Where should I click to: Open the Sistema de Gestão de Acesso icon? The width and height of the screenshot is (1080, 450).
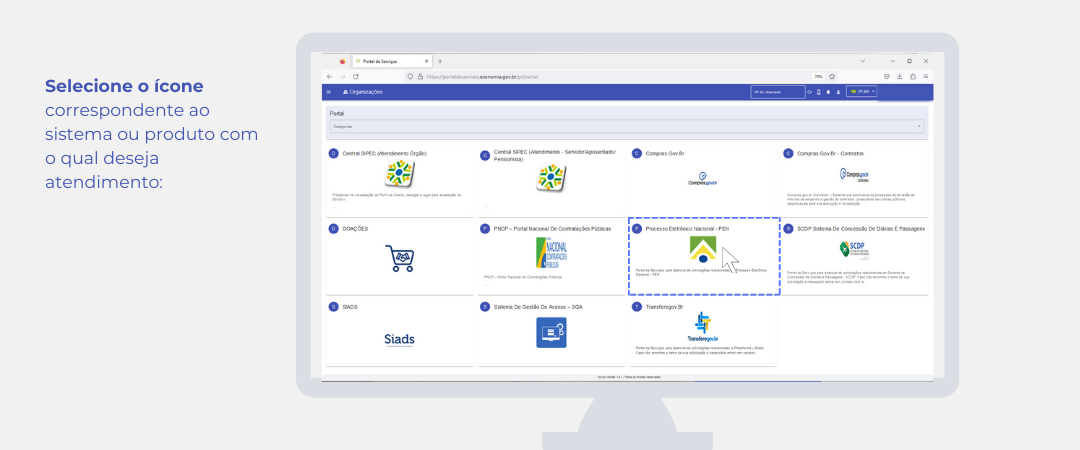[551, 332]
